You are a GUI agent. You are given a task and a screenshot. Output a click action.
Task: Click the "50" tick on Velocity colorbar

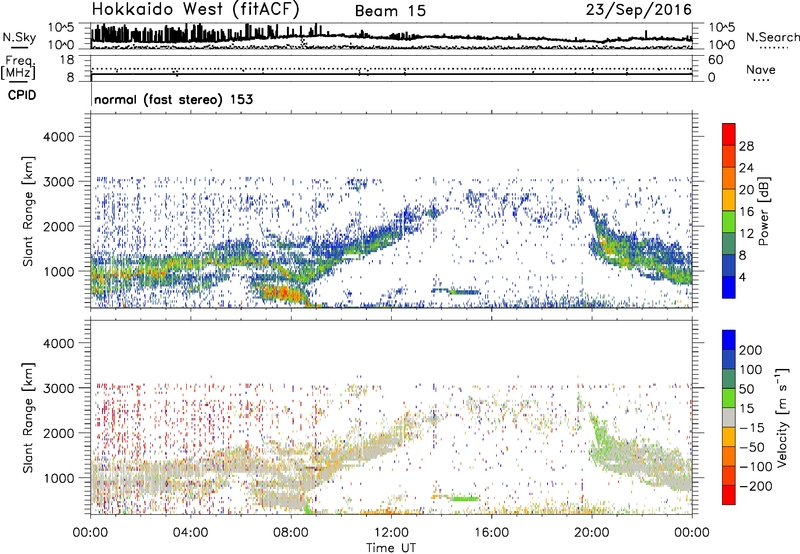pos(747,389)
